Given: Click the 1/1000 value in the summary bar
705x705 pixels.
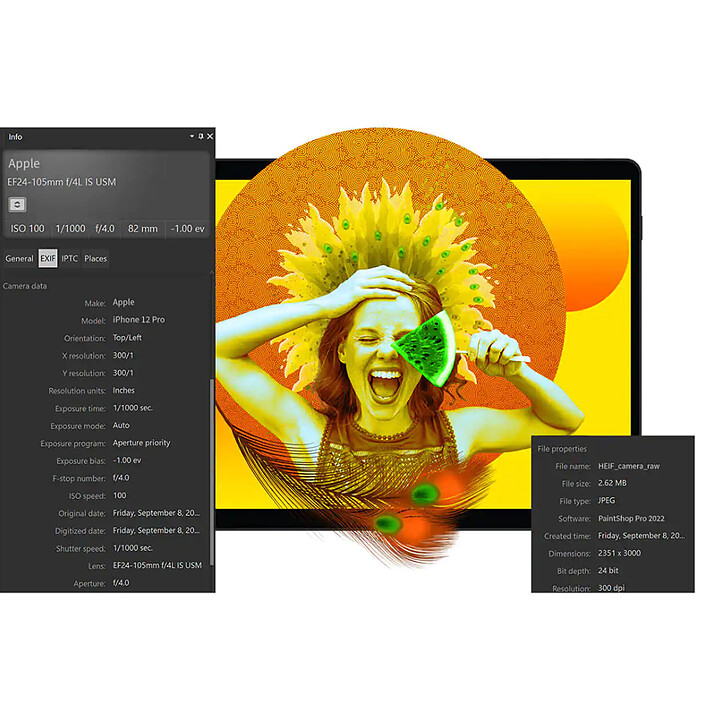Looking at the screenshot, I should [70, 229].
